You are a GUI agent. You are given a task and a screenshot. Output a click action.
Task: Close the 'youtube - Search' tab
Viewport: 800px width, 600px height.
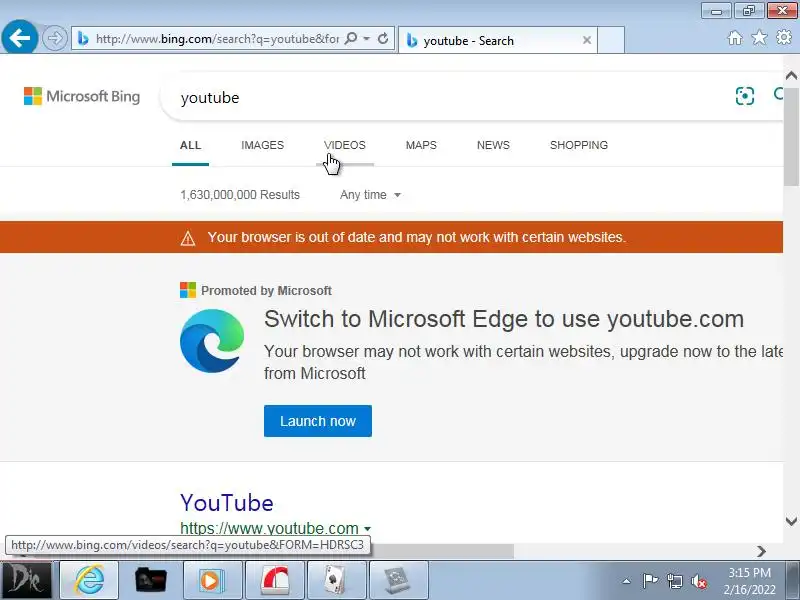coord(587,40)
